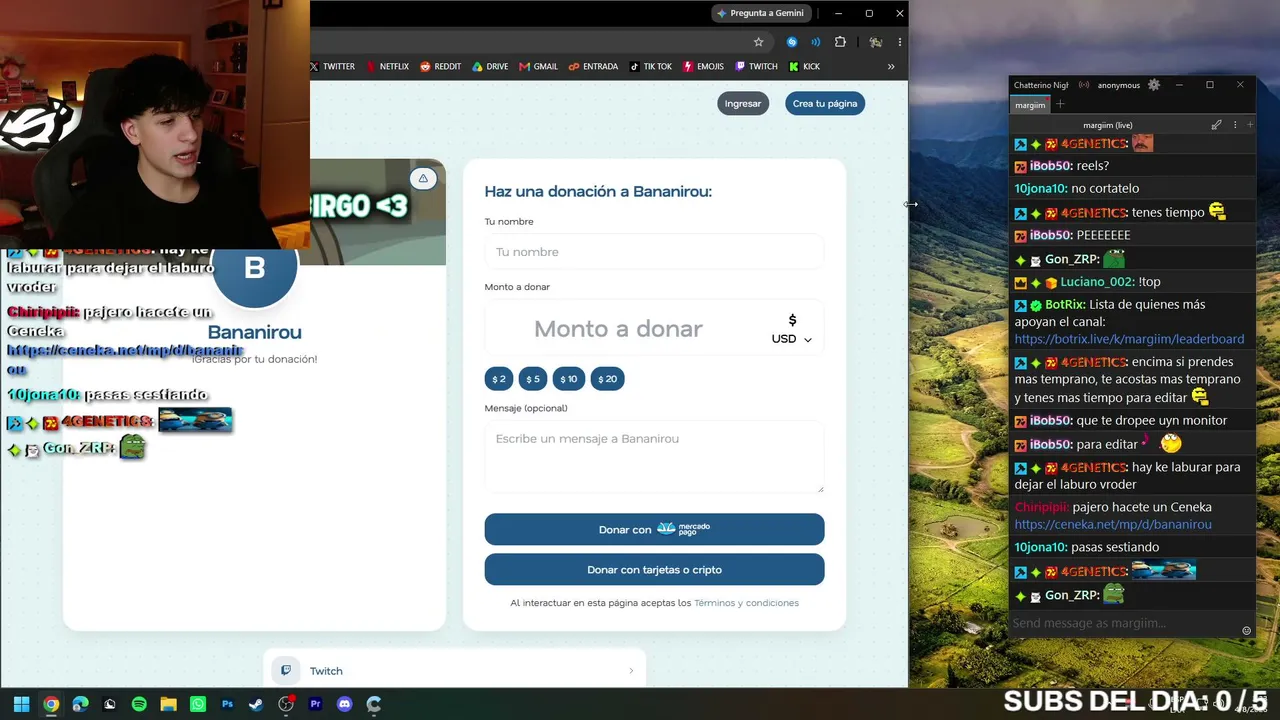Open Chrome's Extensions puzzle icon
The image size is (1280, 720).
tap(840, 42)
